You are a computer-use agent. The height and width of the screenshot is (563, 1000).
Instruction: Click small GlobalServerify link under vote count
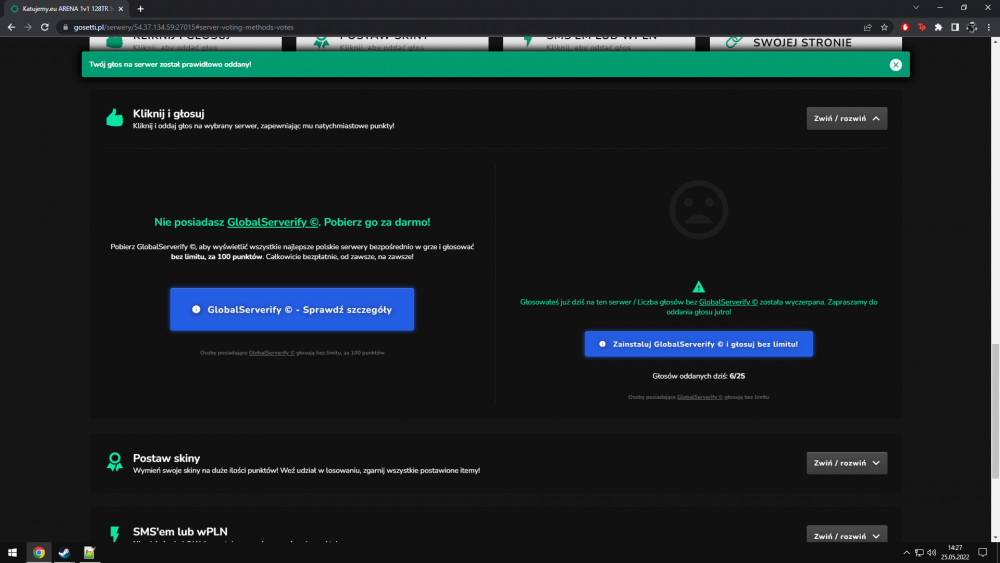[700, 397]
